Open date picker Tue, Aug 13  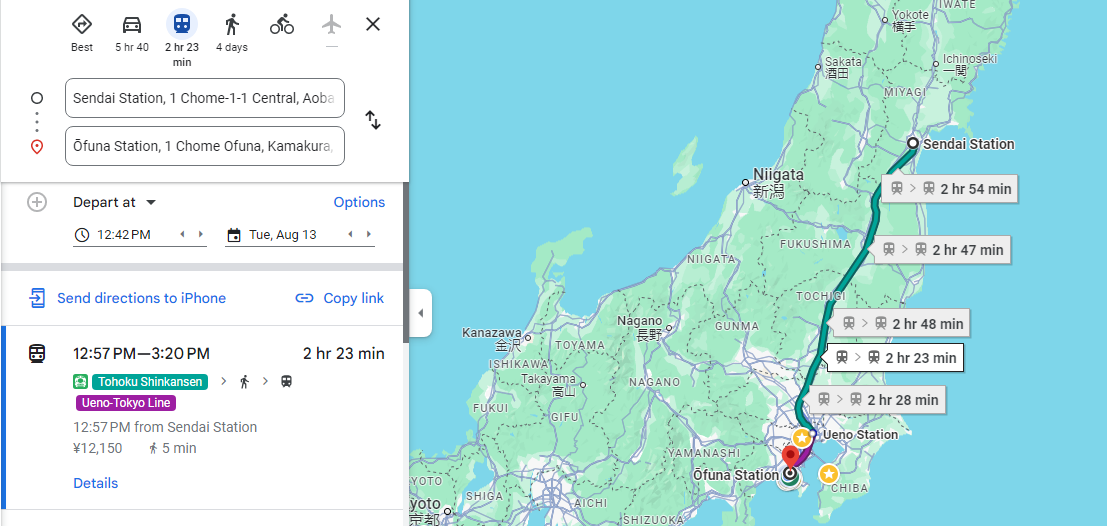pyautogui.click(x=282, y=234)
